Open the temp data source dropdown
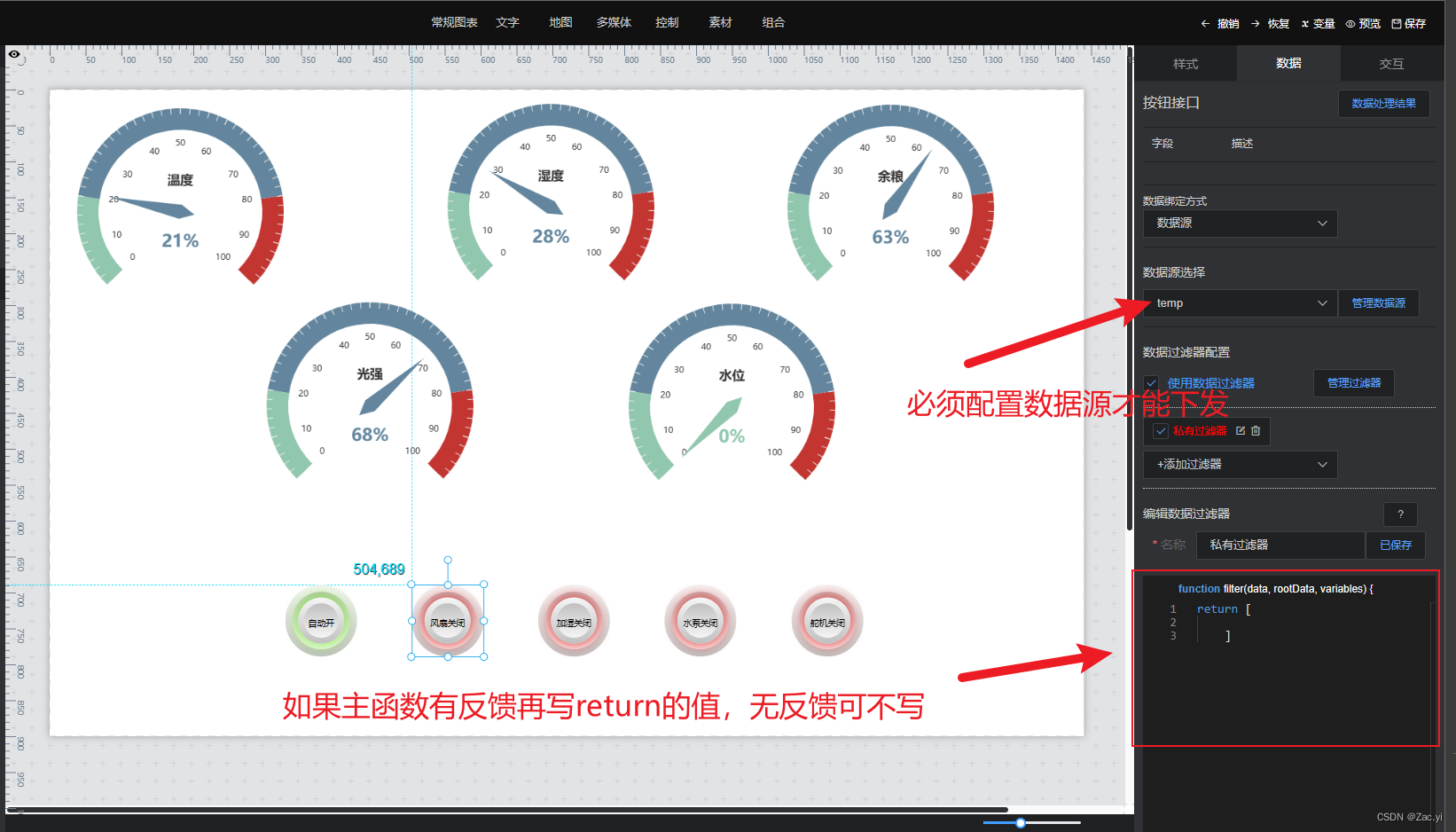Image resolution: width=1456 pixels, height=832 pixels. [x=1240, y=303]
